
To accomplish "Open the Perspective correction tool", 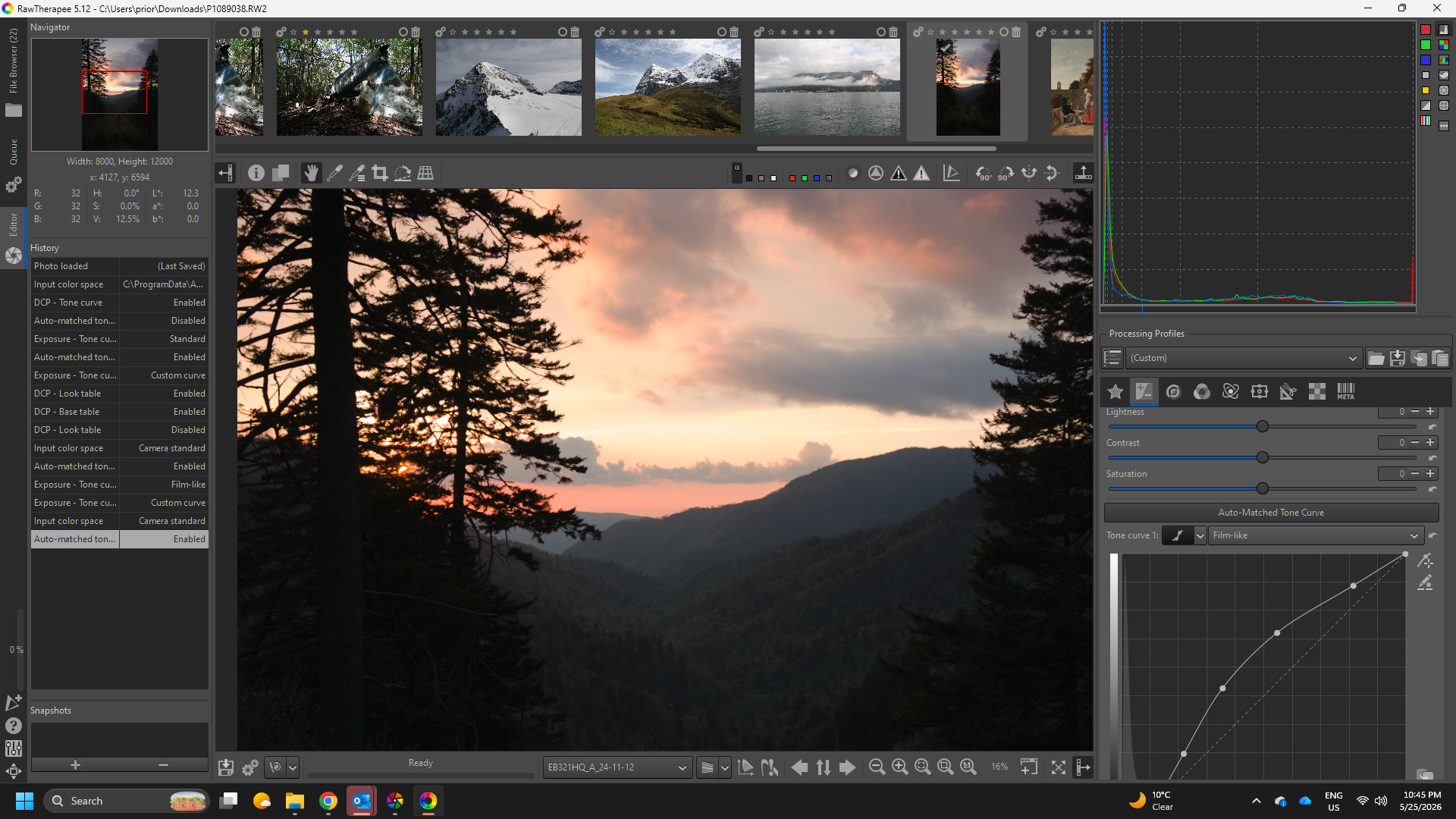I will pyautogui.click(x=425, y=173).
